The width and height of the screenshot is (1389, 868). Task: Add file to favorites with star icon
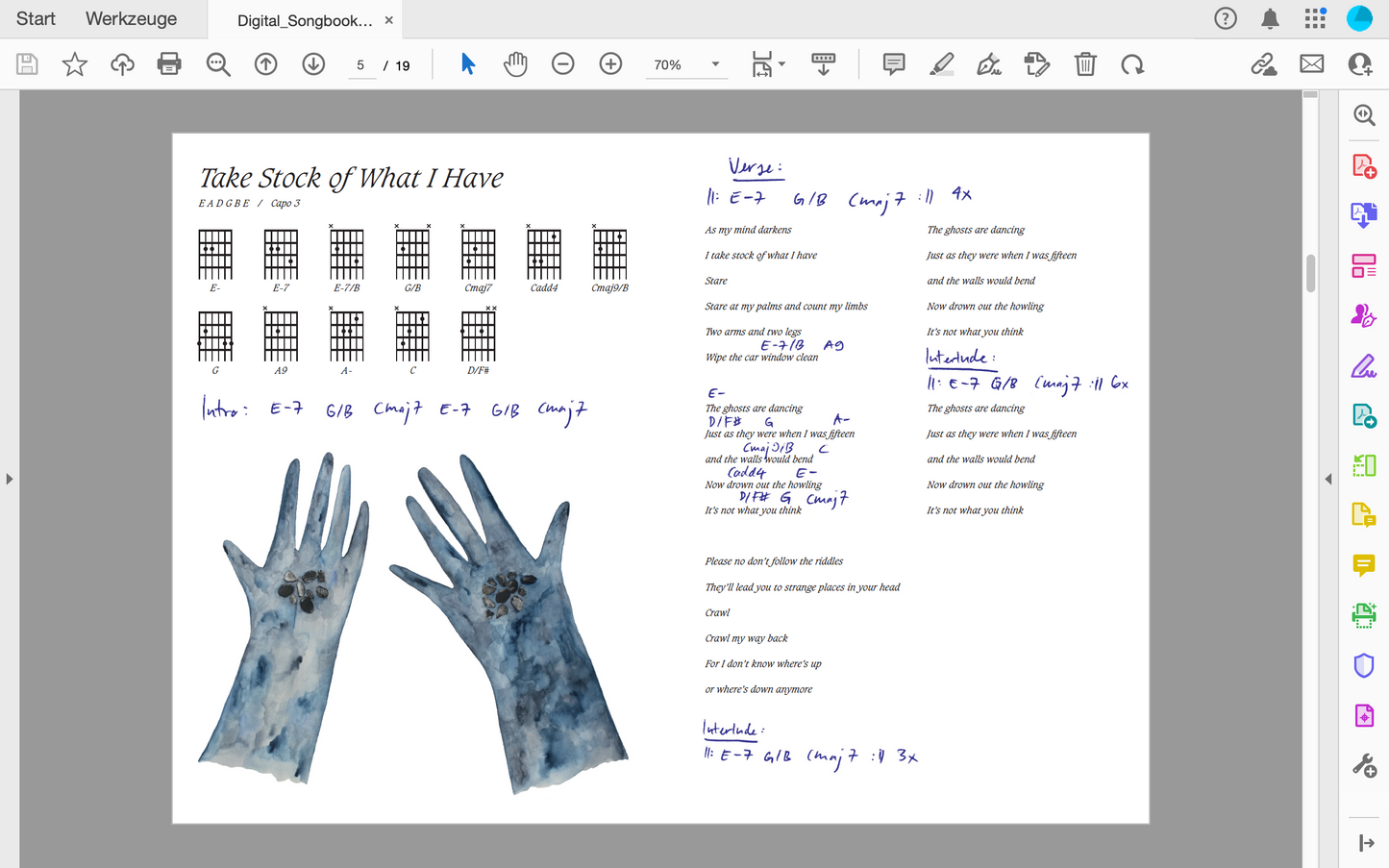[x=75, y=64]
